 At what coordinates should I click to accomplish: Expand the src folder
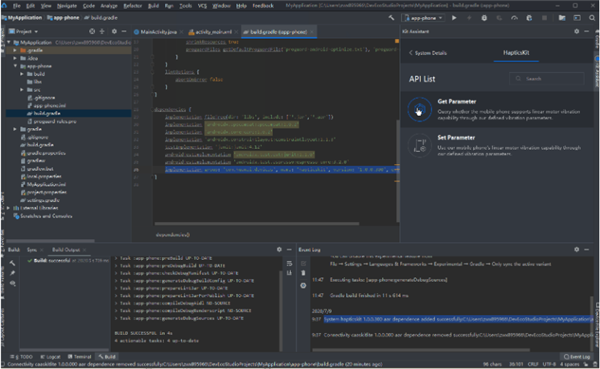21,90
